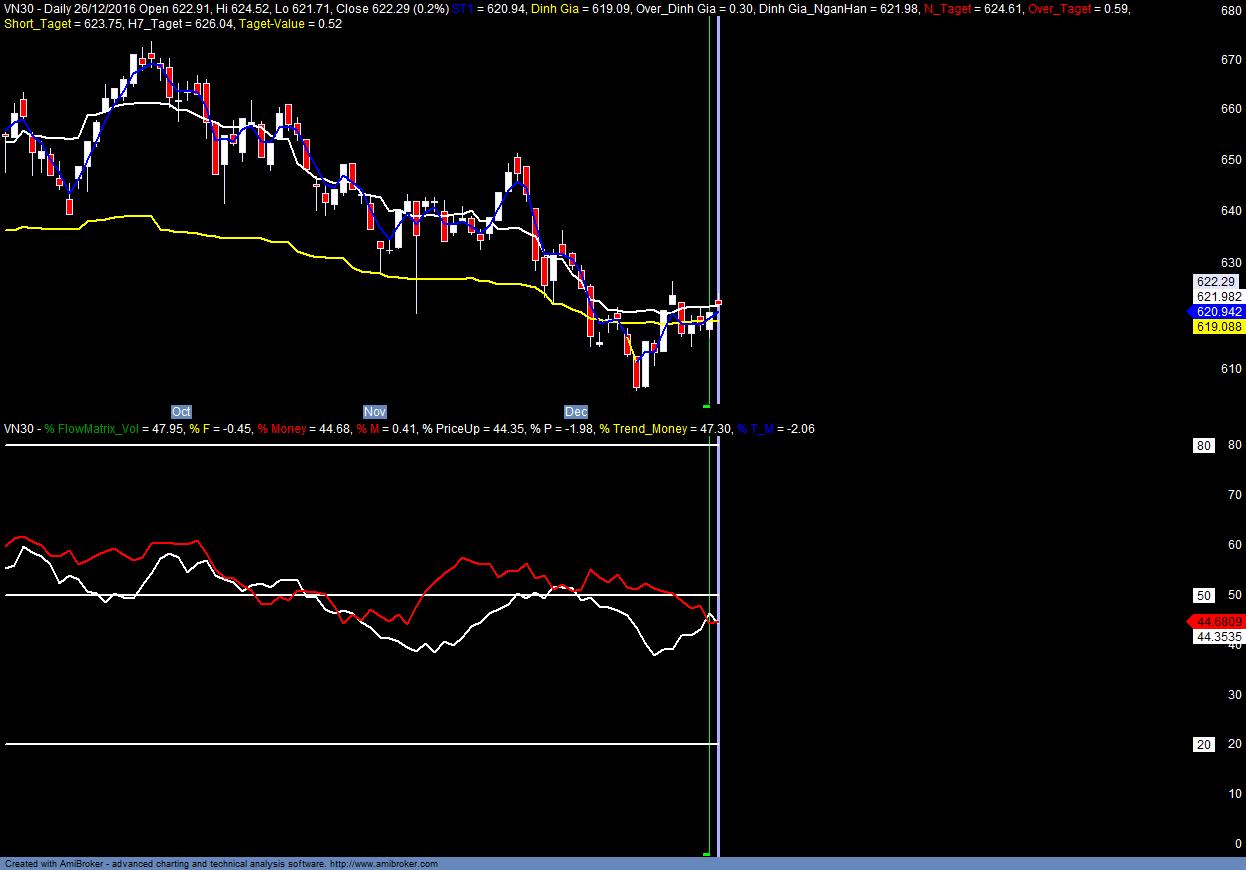Select the Short_Taget label in chart header

(36, 24)
